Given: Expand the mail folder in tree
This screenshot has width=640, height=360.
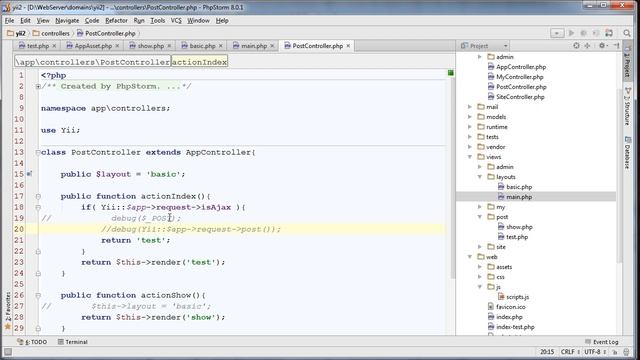Looking at the screenshot, I should (x=470, y=107).
